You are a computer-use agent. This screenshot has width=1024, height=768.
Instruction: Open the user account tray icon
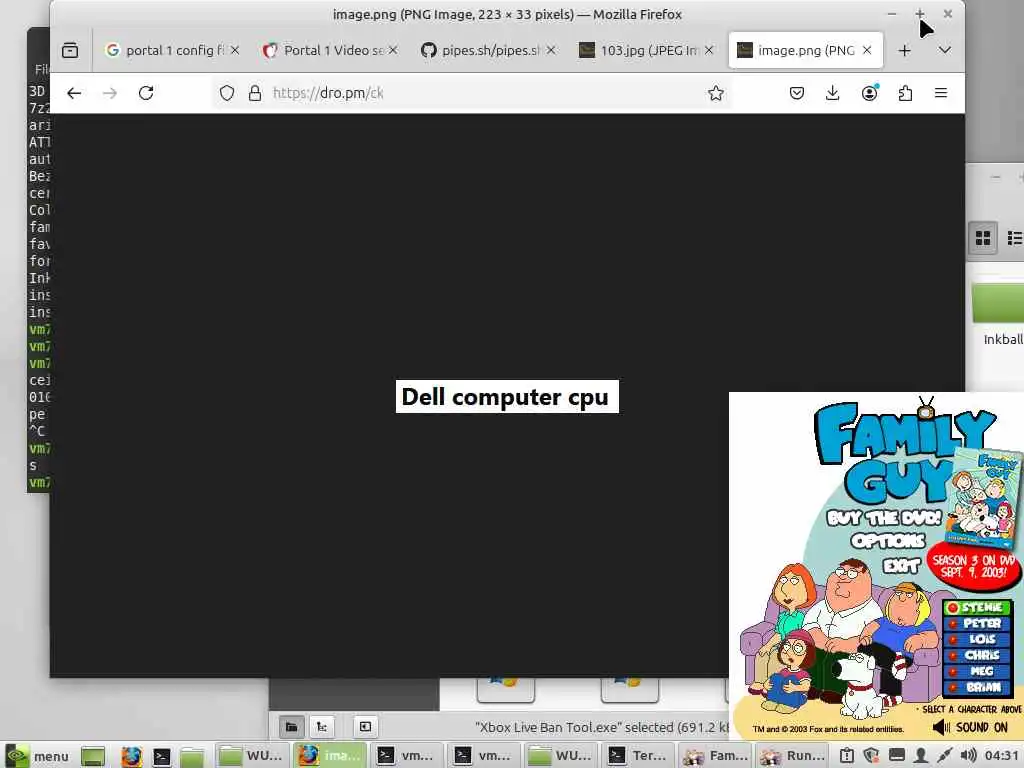(921, 756)
